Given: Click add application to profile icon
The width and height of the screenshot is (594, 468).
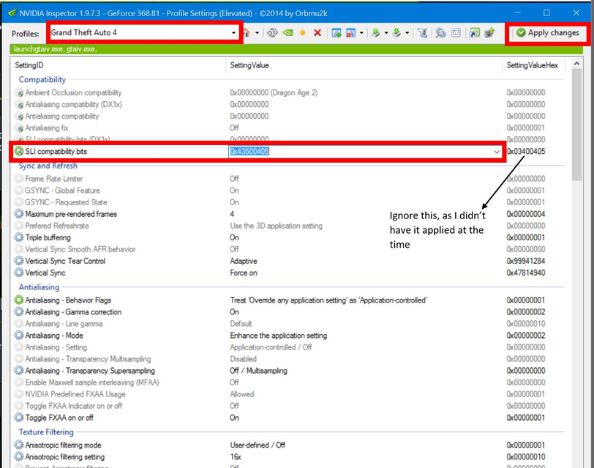Looking at the screenshot, I should [x=336, y=33].
